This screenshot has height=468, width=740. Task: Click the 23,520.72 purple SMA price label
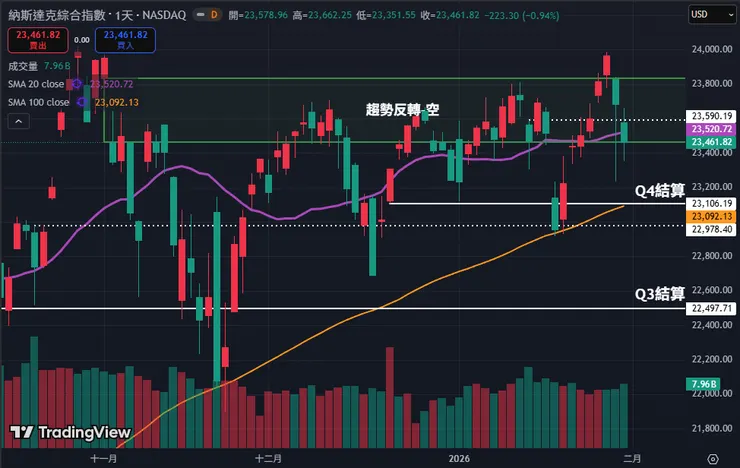pos(712,130)
